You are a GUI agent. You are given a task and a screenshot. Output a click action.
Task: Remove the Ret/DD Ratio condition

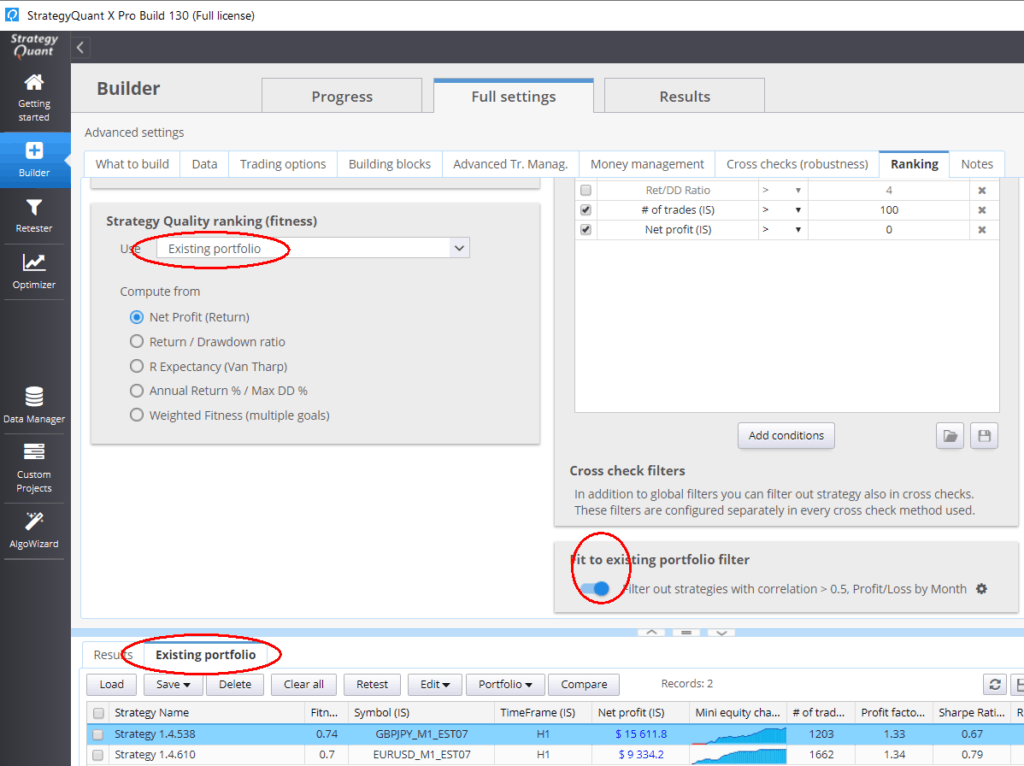pyautogui.click(x=982, y=191)
